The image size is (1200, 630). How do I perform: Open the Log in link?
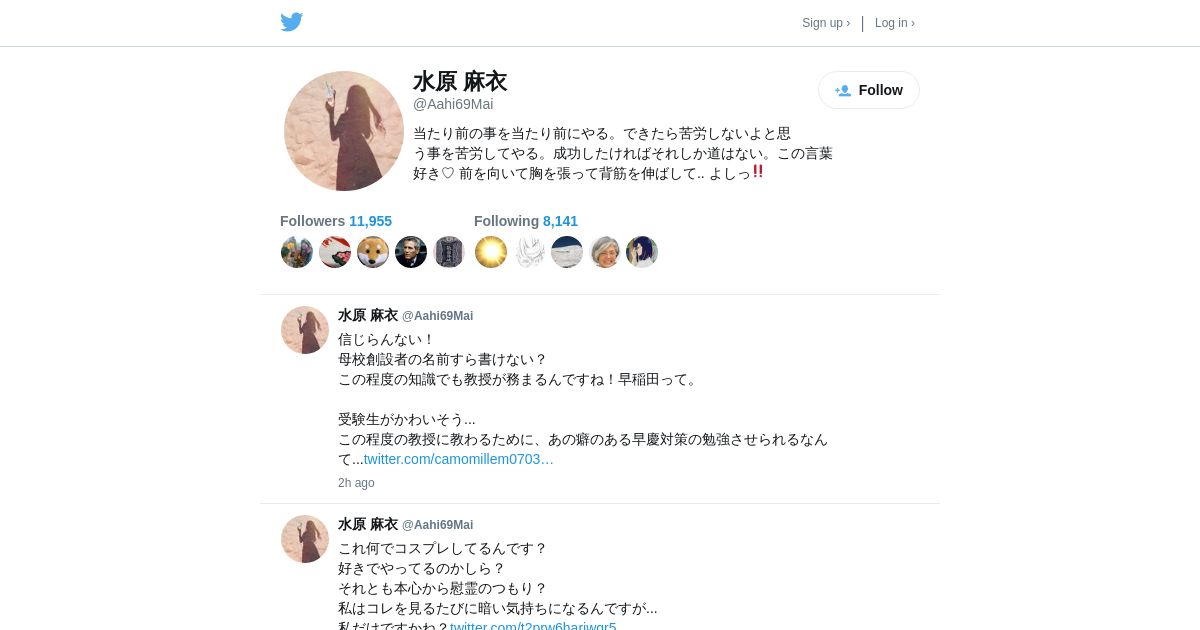[895, 23]
